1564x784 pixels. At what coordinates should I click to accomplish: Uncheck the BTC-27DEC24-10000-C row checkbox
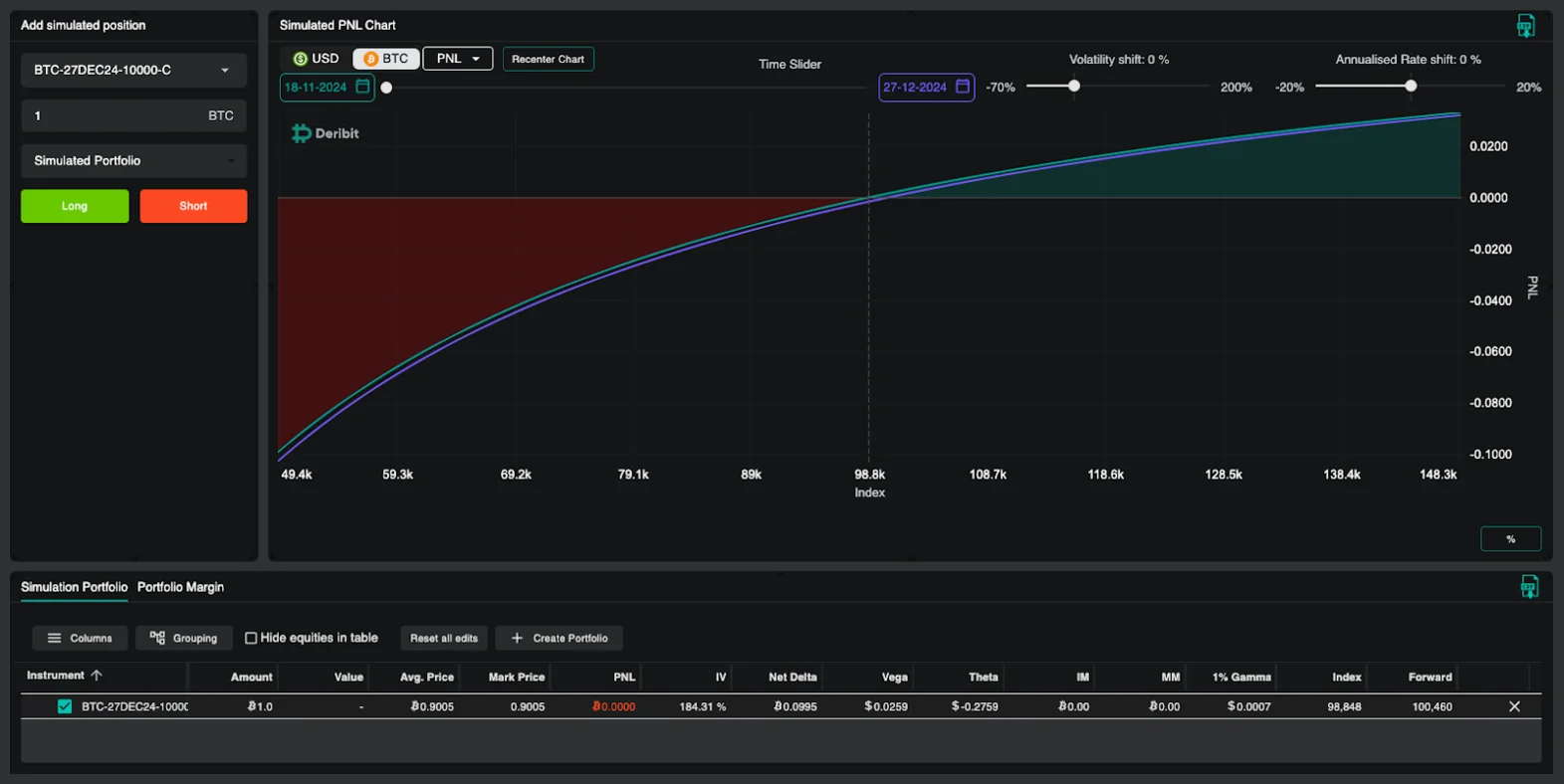click(x=65, y=706)
